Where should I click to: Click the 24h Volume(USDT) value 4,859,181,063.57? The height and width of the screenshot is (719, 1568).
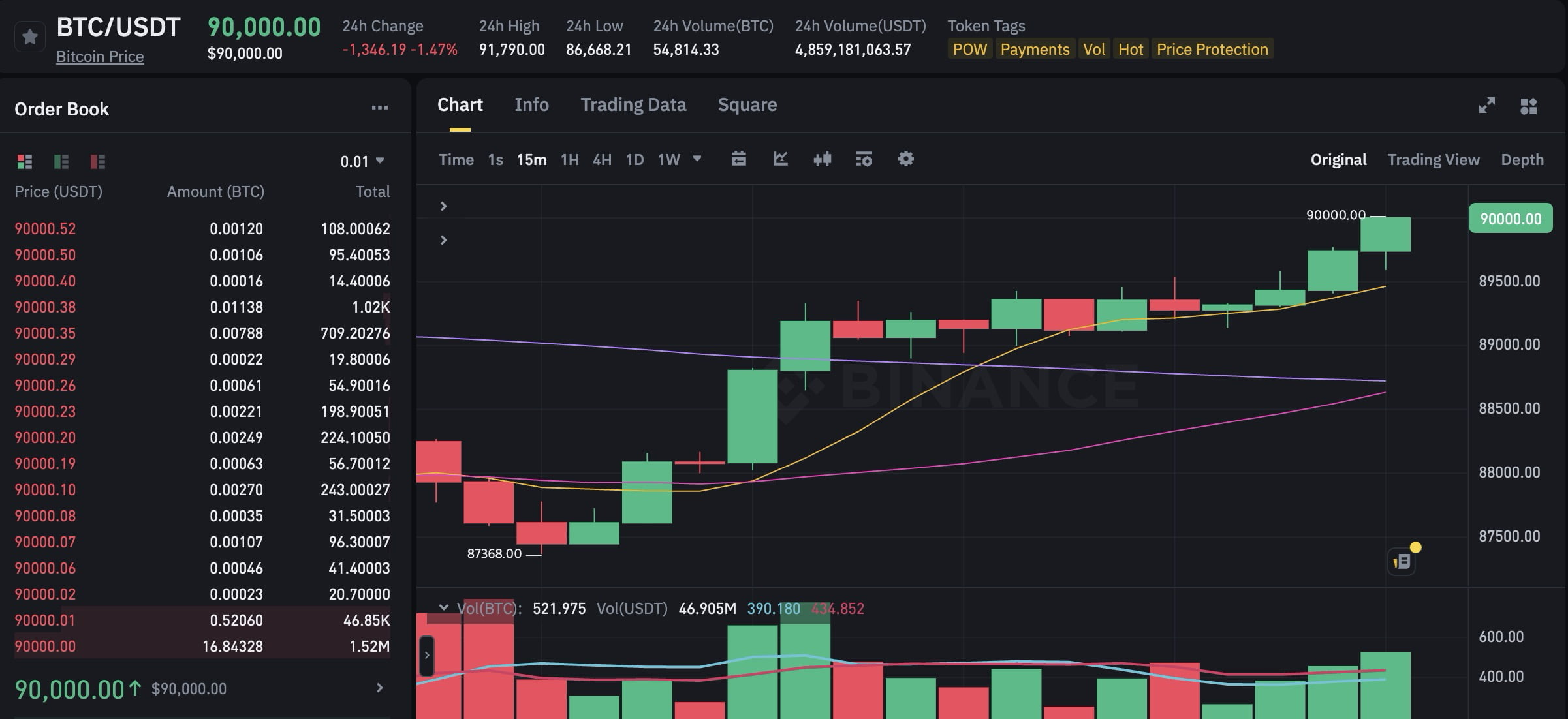click(853, 50)
